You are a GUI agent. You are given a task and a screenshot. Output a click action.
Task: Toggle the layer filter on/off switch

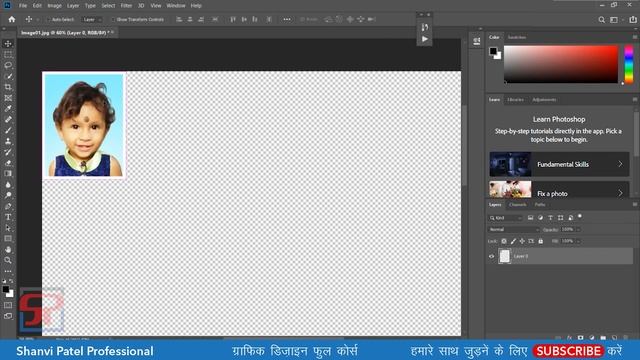click(580, 216)
